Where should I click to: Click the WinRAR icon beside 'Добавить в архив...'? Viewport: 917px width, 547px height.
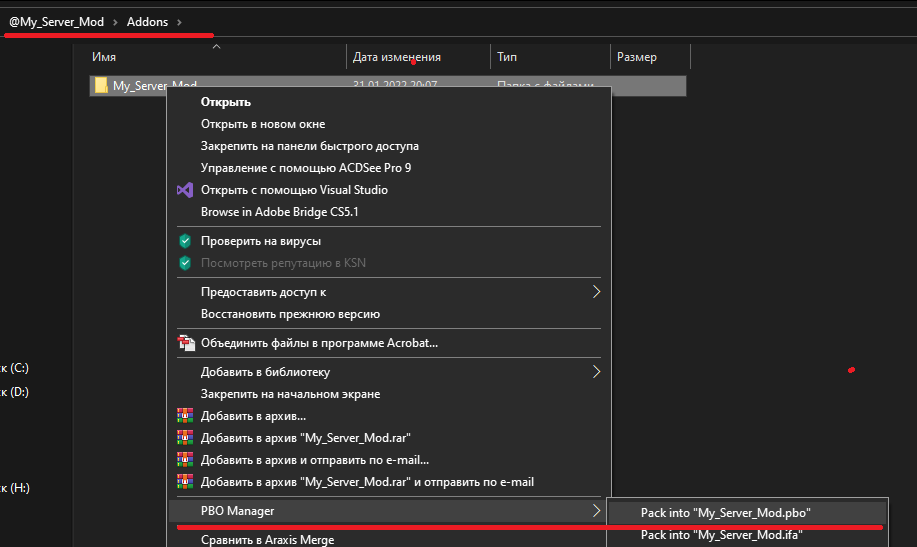tap(185, 416)
